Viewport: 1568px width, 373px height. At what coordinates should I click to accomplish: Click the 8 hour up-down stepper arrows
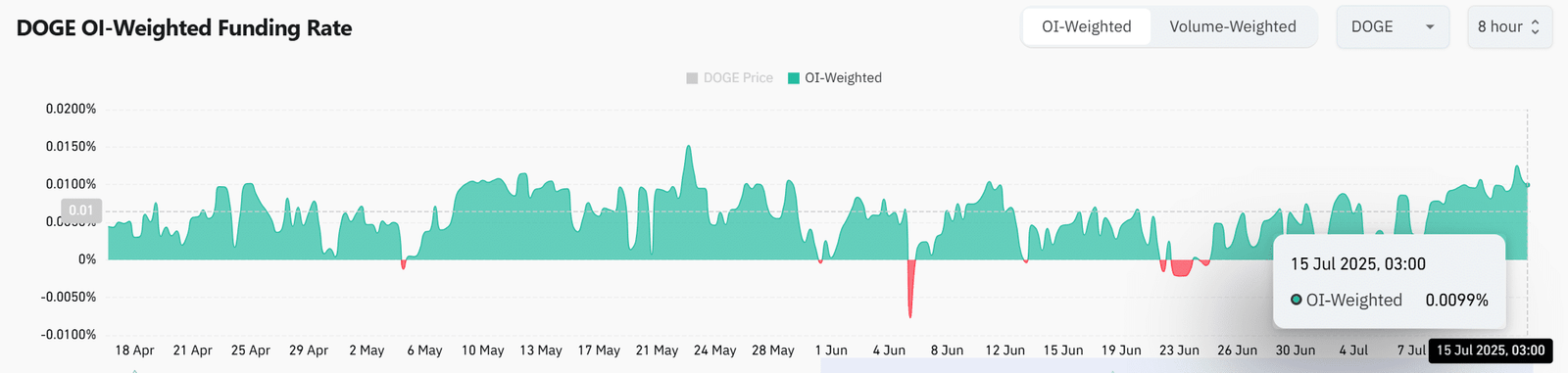click(1536, 27)
